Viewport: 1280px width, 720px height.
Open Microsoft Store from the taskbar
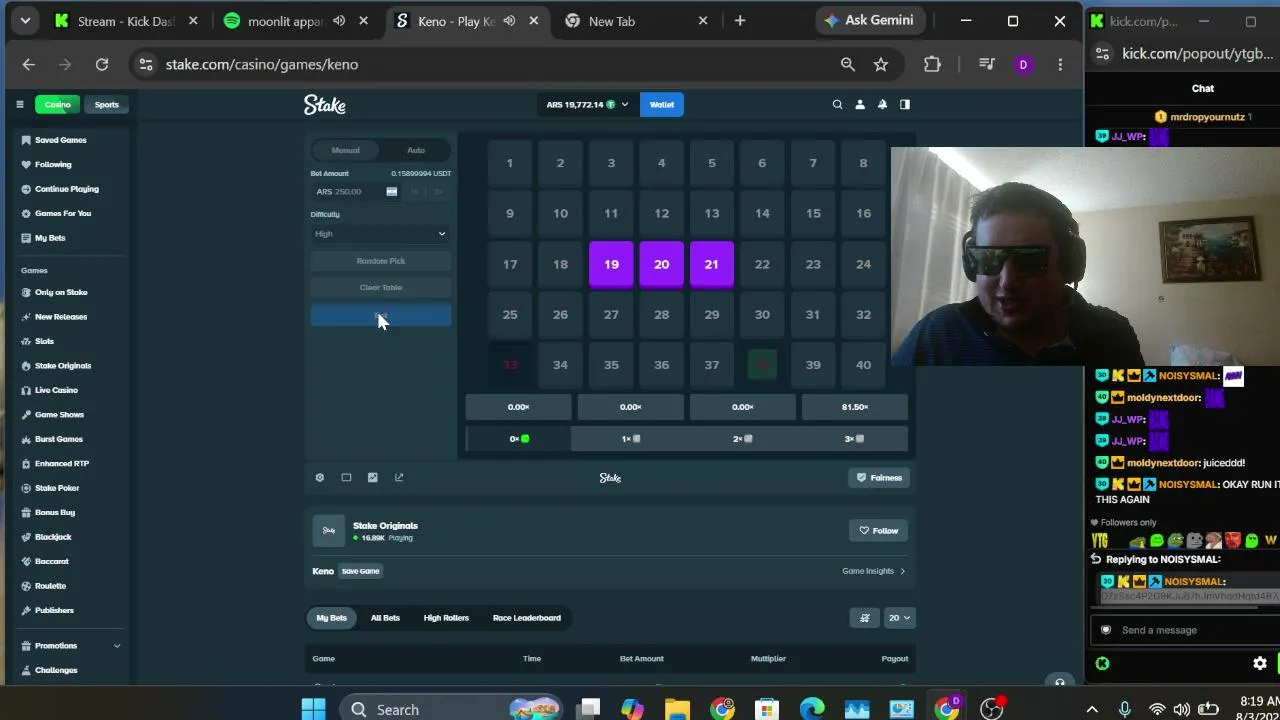coord(767,709)
